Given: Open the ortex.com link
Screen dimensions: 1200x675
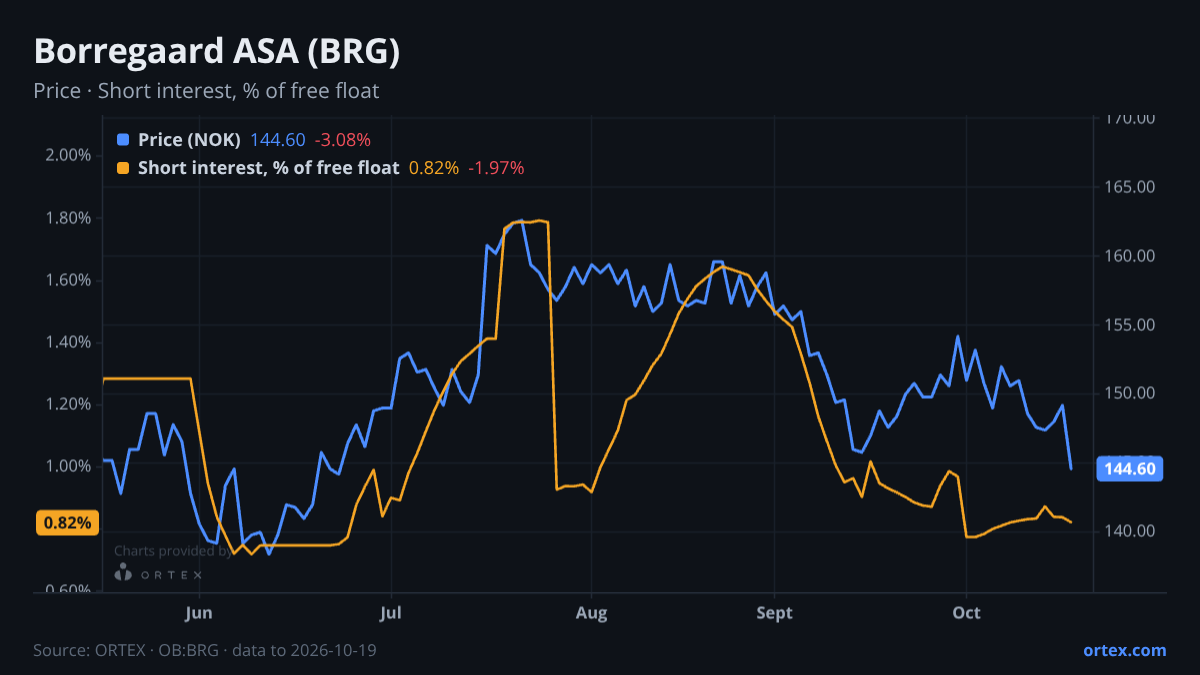Looking at the screenshot, I should 1124,650.
